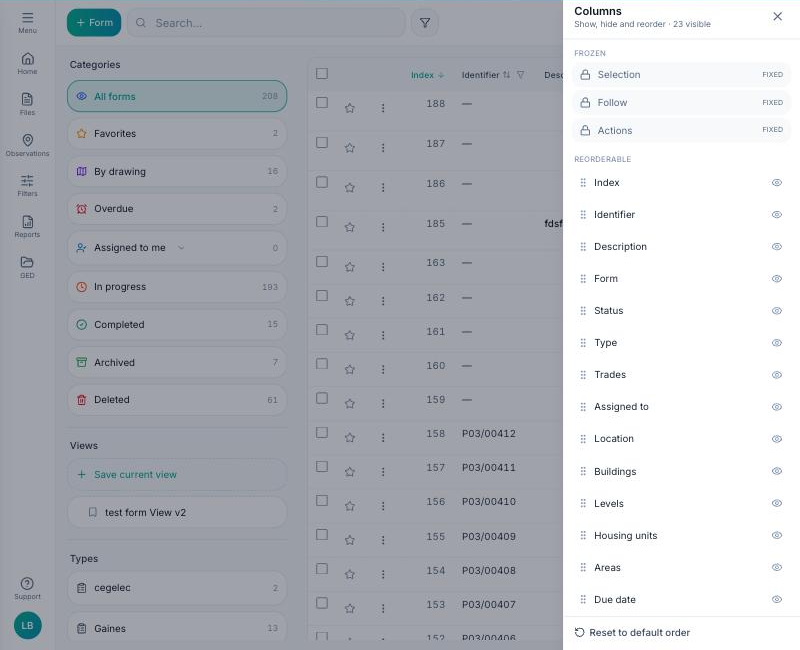This screenshot has height=650, width=800.
Task: Click the Levels column row
Action: (681, 504)
